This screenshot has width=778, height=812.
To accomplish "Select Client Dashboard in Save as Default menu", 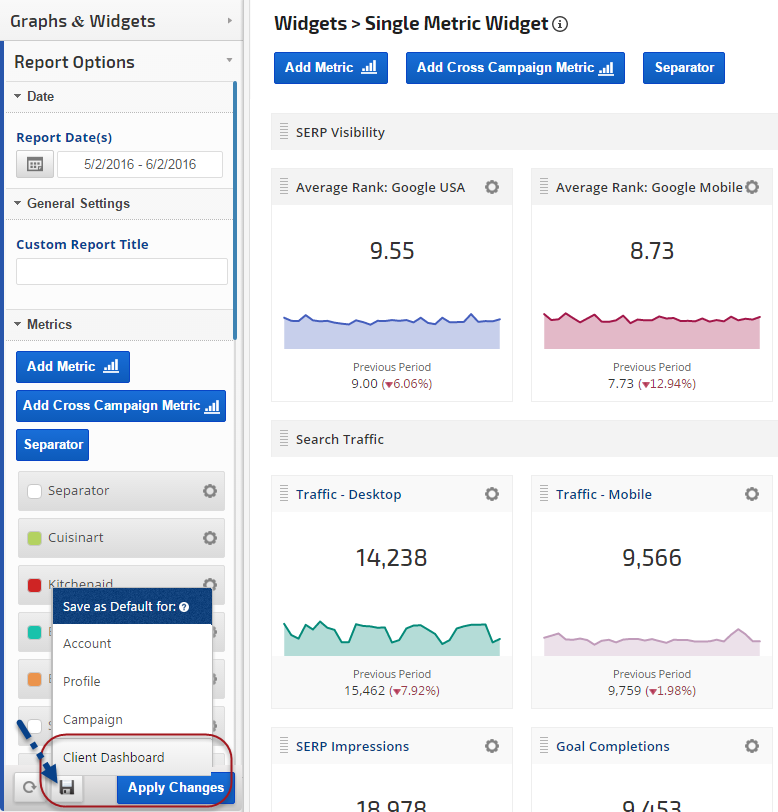I will coord(114,758).
